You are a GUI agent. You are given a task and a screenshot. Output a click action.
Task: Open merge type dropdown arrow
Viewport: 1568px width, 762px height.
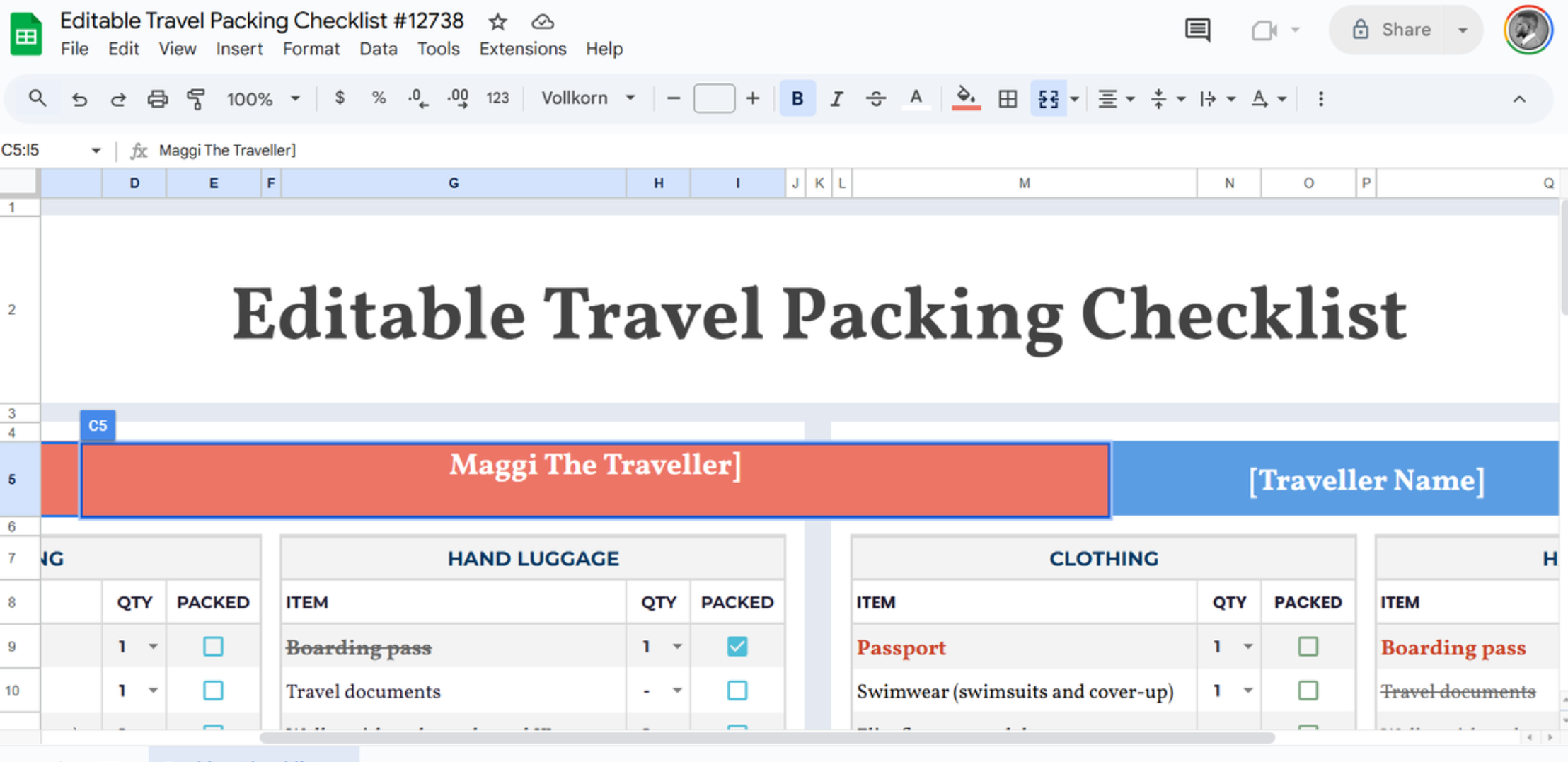(1074, 99)
